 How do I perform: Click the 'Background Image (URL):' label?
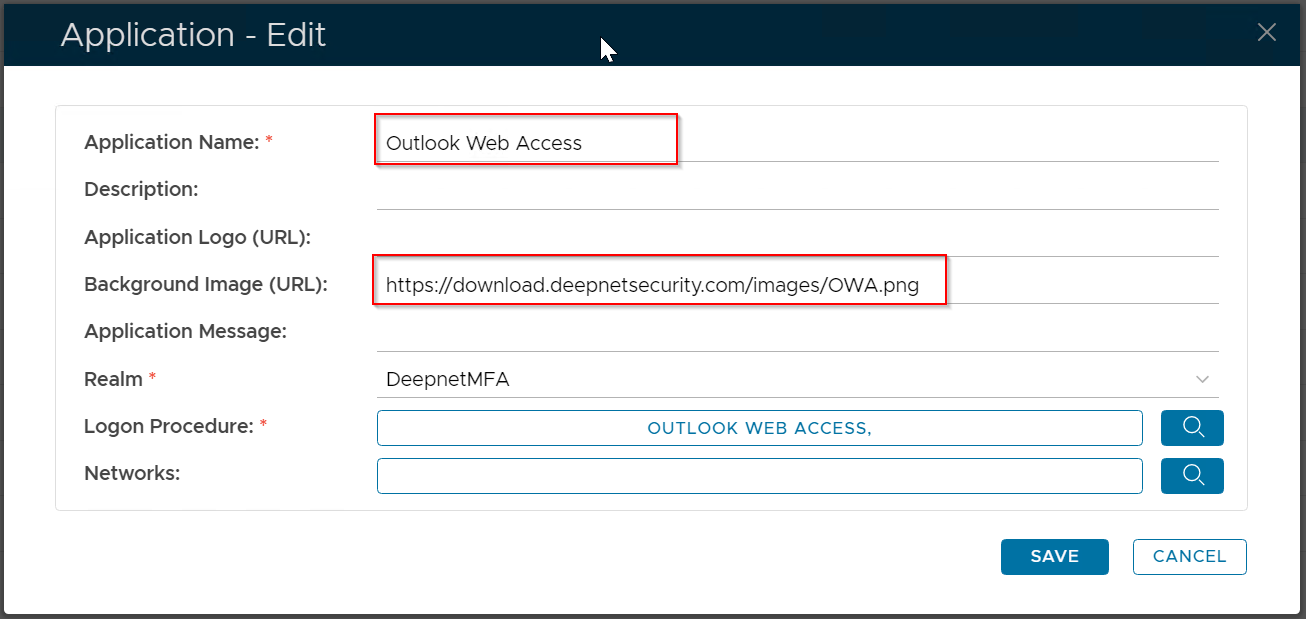click(x=206, y=284)
